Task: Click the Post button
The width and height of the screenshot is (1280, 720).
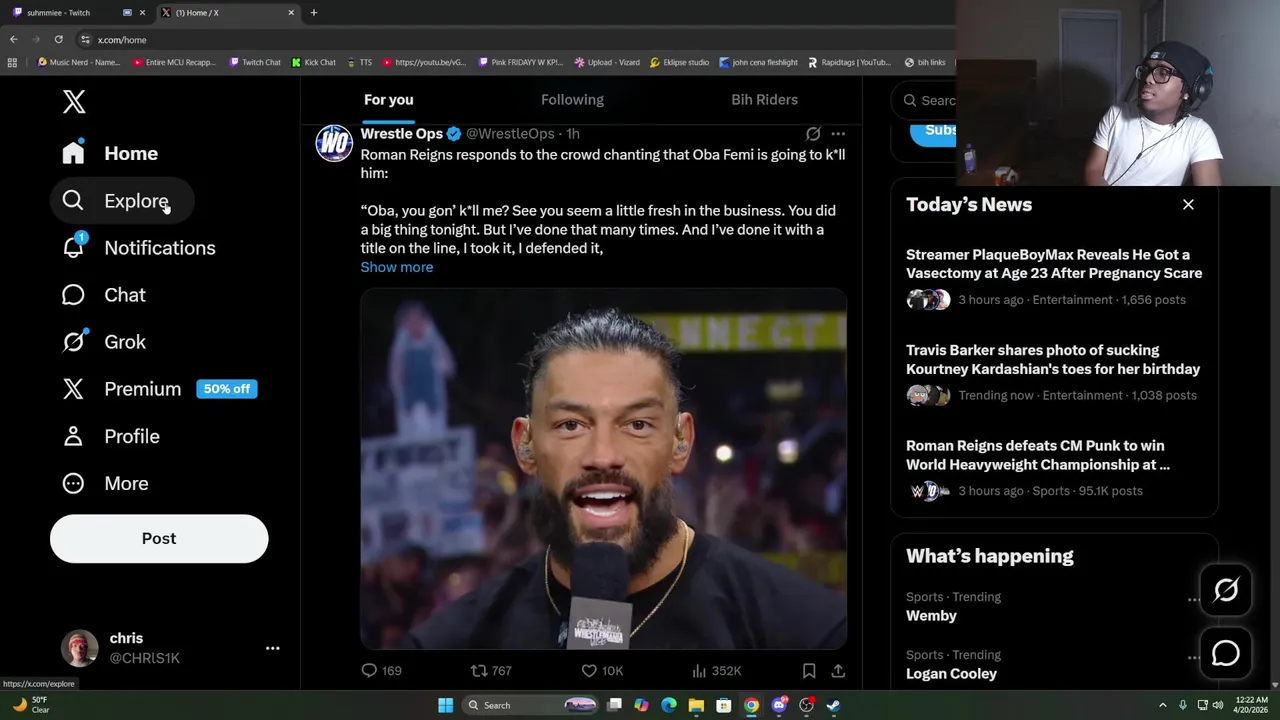Action: point(159,538)
